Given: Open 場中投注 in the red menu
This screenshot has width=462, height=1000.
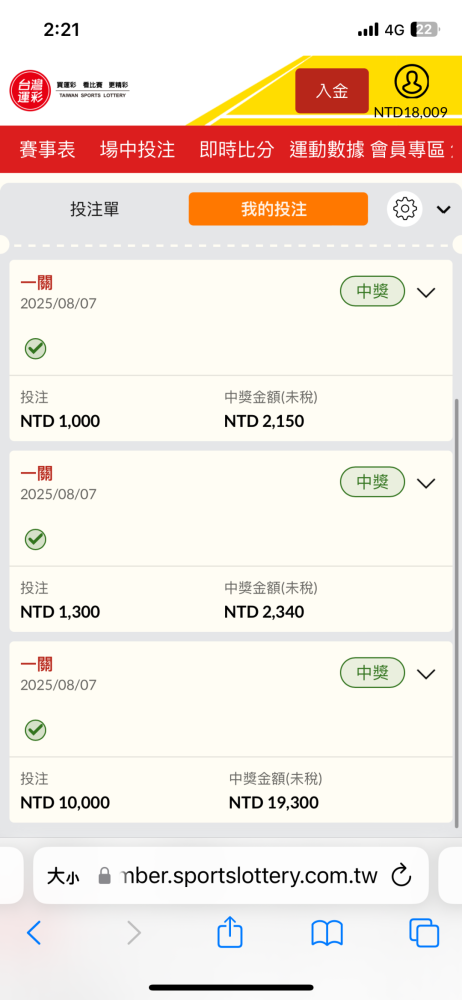Looking at the screenshot, I should pos(137,150).
